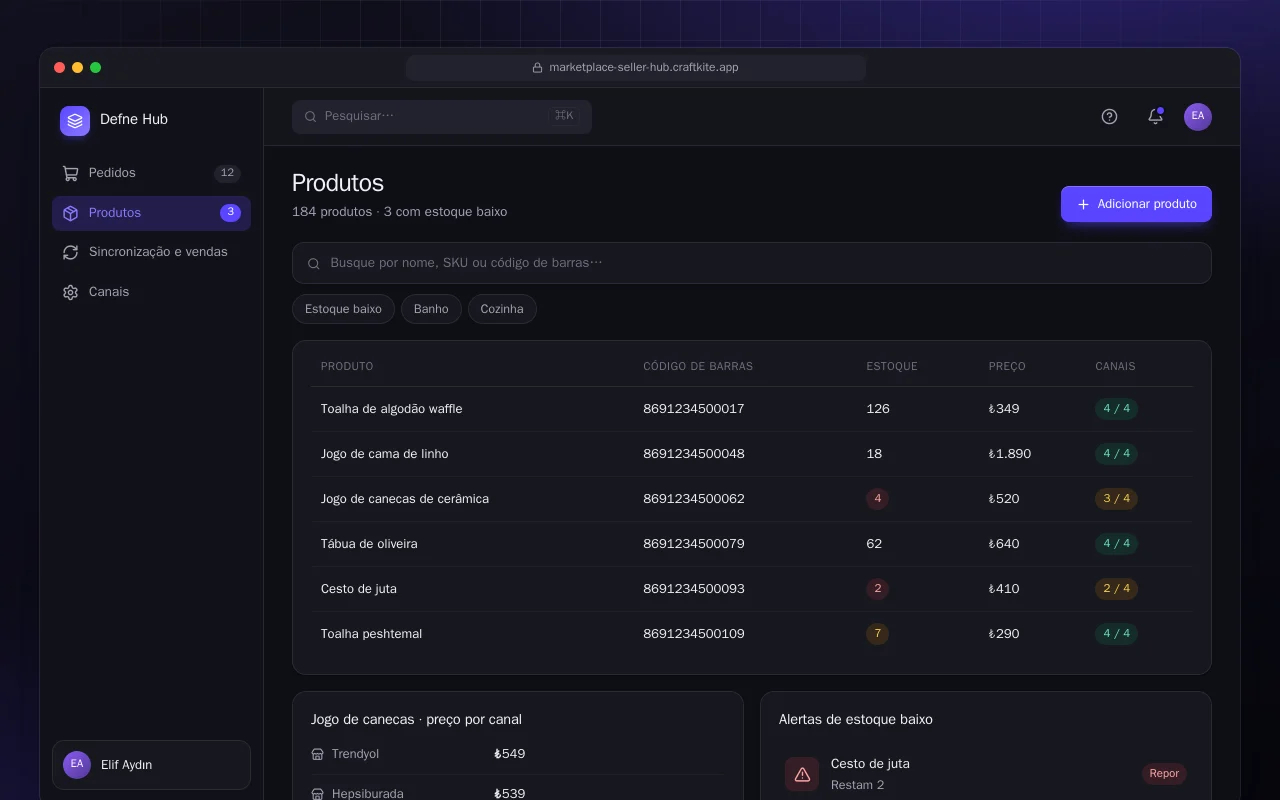Click the Trendyol store icon
The height and width of the screenshot is (800, 1280).
pos(318,754)
